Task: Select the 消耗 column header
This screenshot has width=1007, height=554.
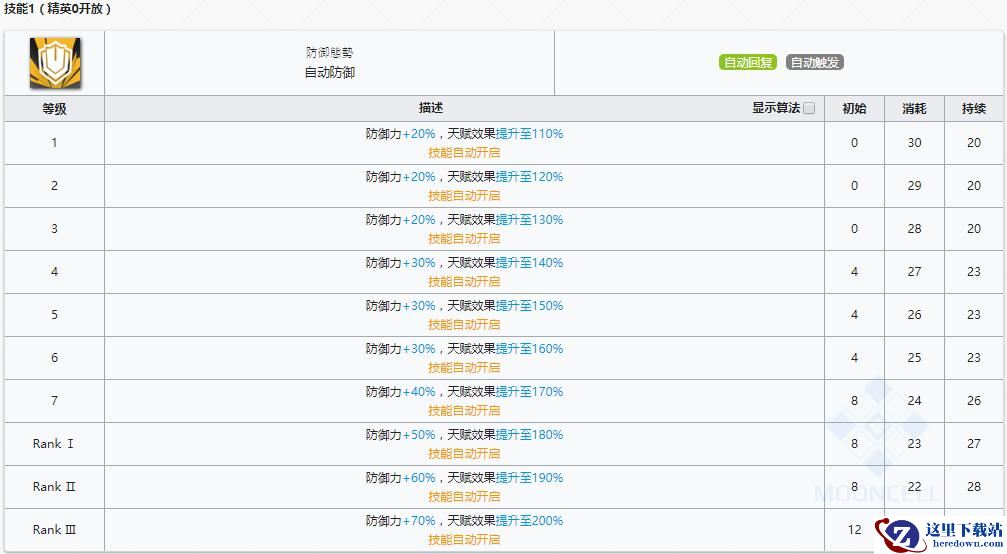Action: [x=914, y=108]
